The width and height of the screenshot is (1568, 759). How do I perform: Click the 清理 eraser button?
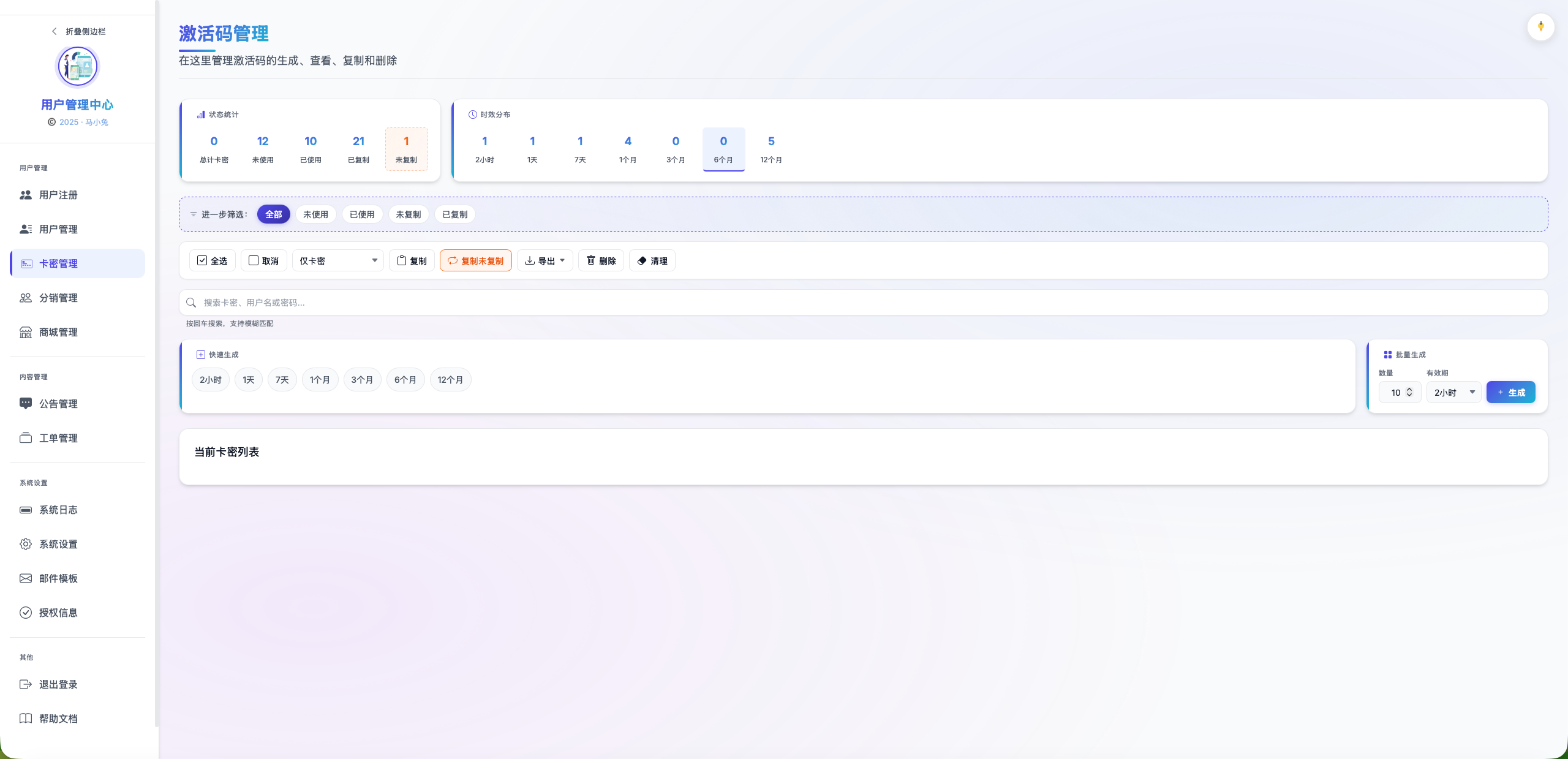pyautogui.click(x=652, y=261)
